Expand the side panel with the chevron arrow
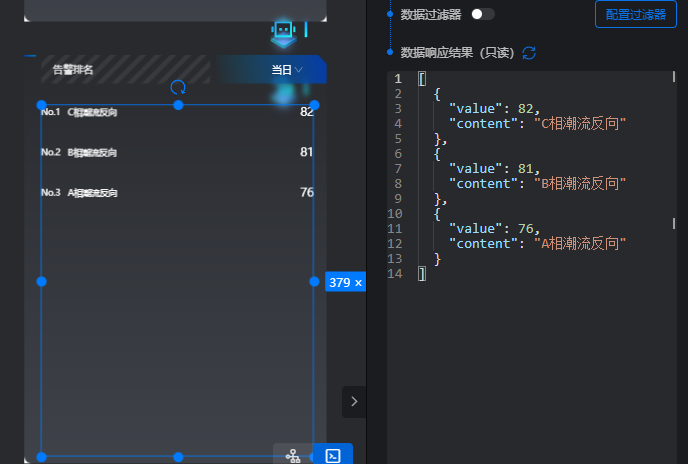Image resolution: width=688 pixels, height=464 pixels. [x=354, y=401]
